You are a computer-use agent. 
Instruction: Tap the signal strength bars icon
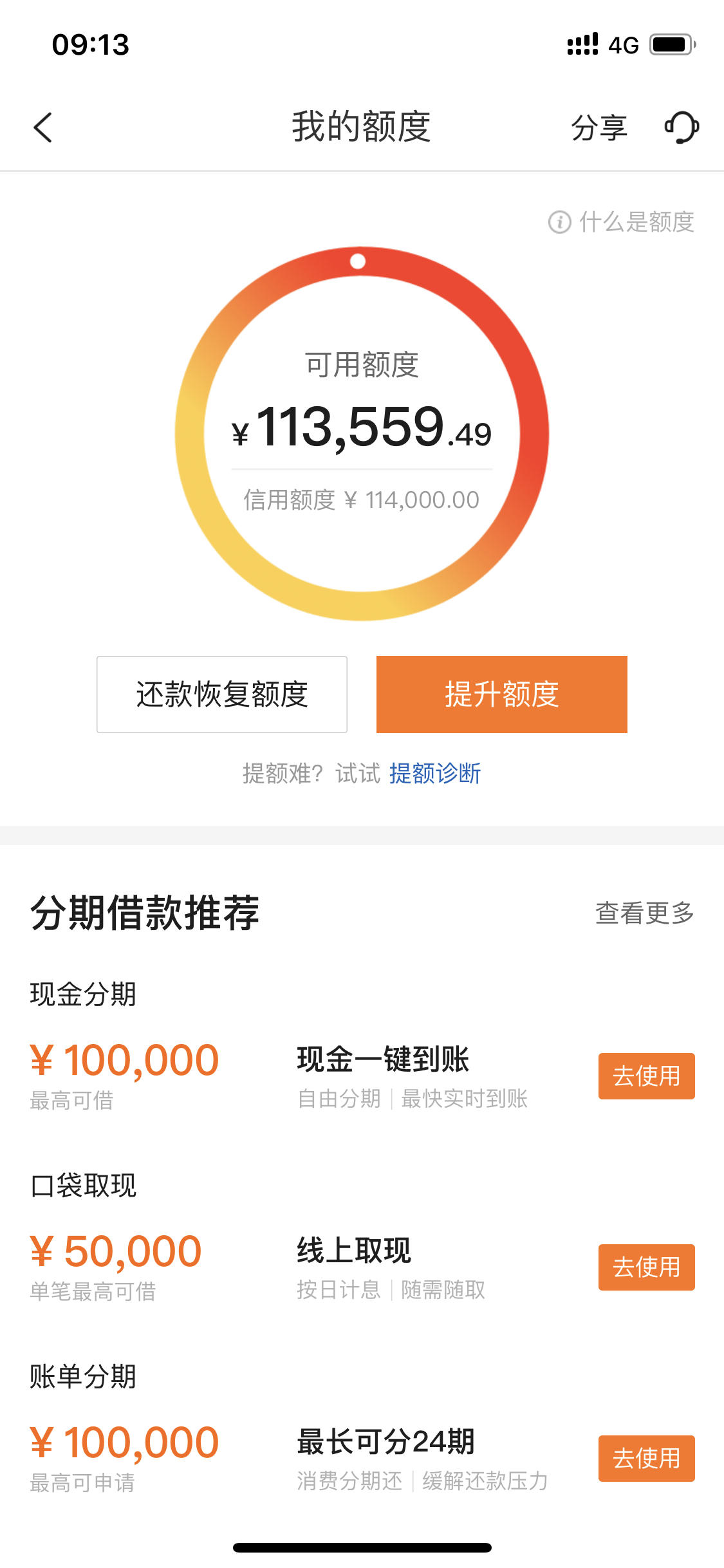(582, 44)
